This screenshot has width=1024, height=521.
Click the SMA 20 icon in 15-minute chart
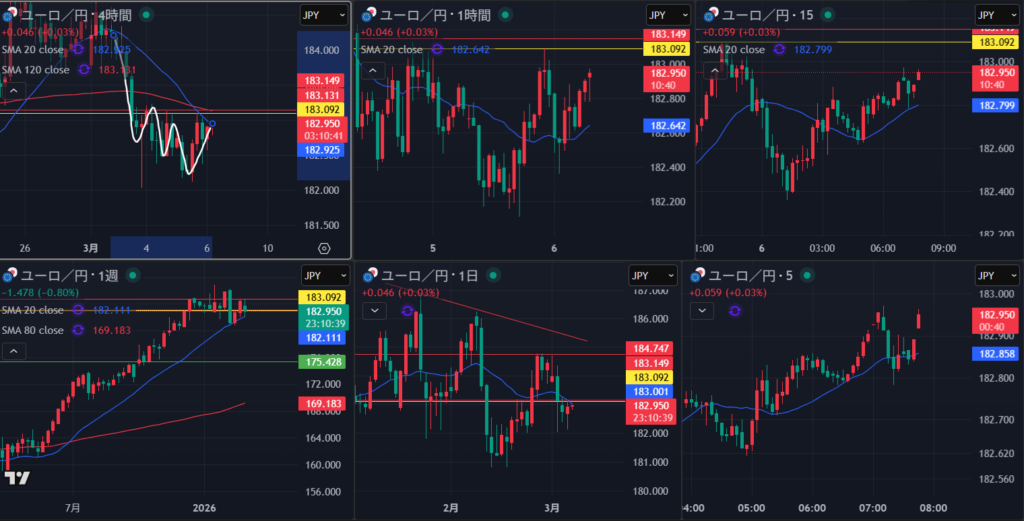click(779, 49)
